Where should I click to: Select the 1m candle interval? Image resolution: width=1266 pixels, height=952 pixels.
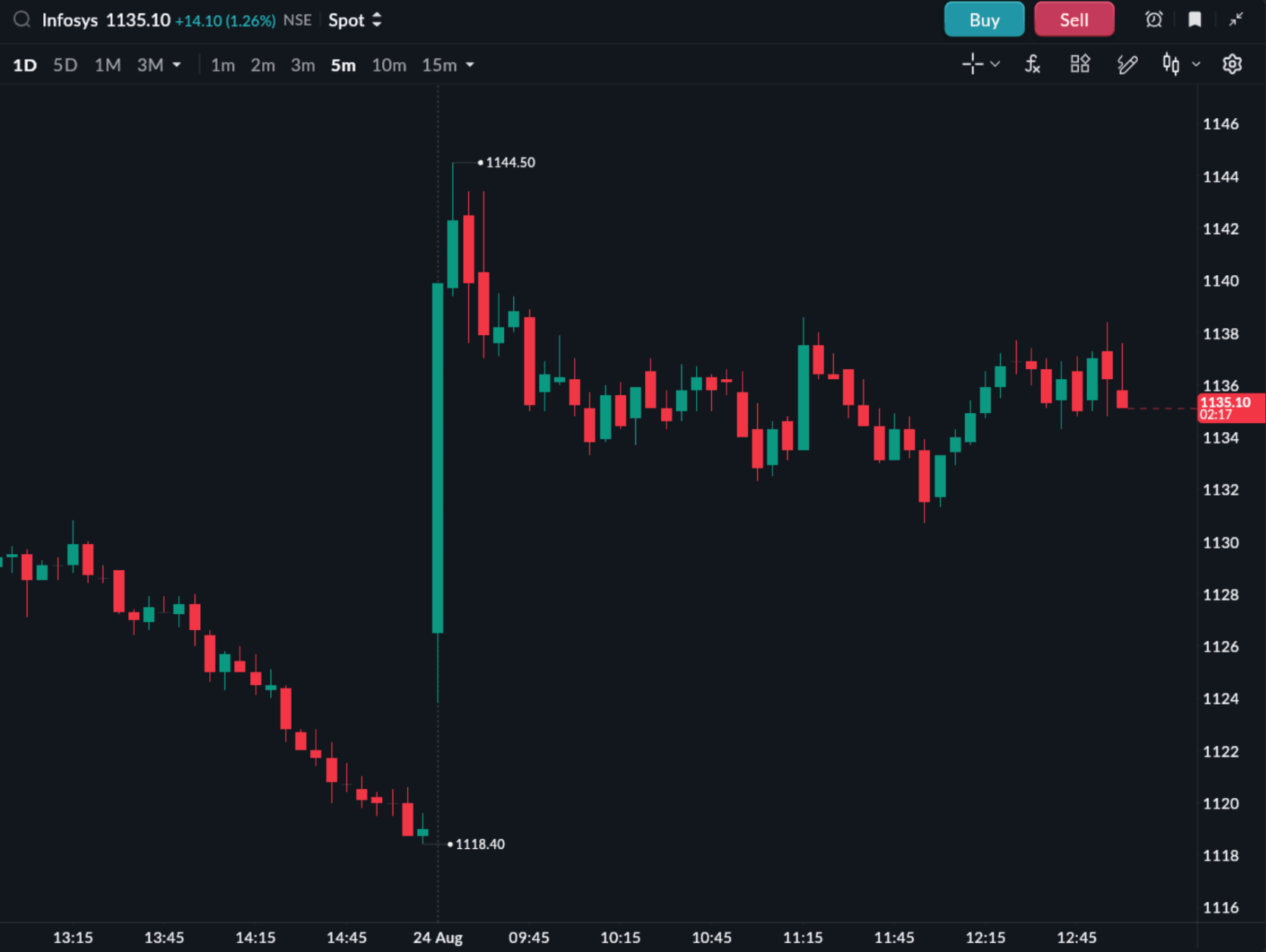[223, 65]
